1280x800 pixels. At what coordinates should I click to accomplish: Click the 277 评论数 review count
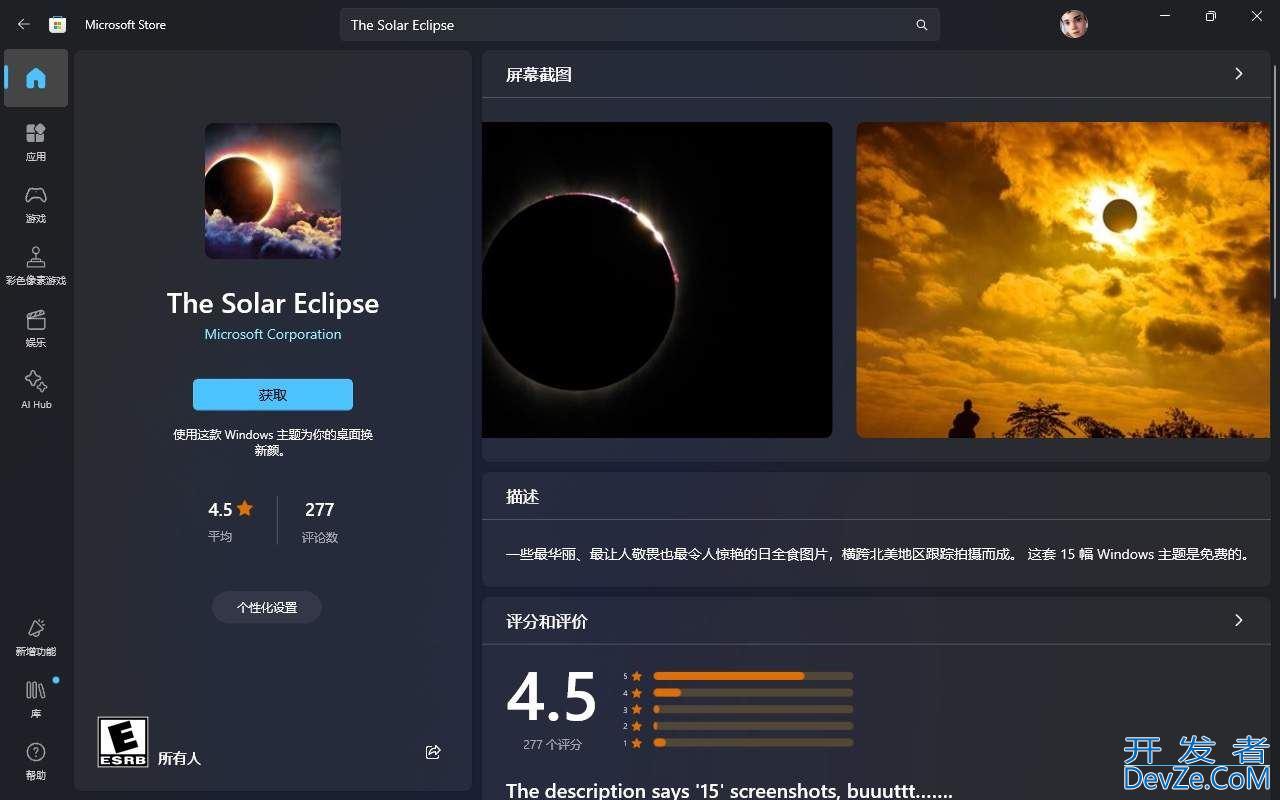[320, 521]
